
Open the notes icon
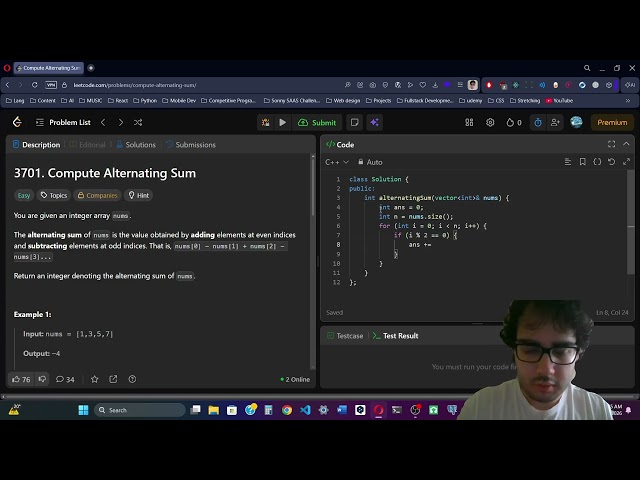[355, 122]
